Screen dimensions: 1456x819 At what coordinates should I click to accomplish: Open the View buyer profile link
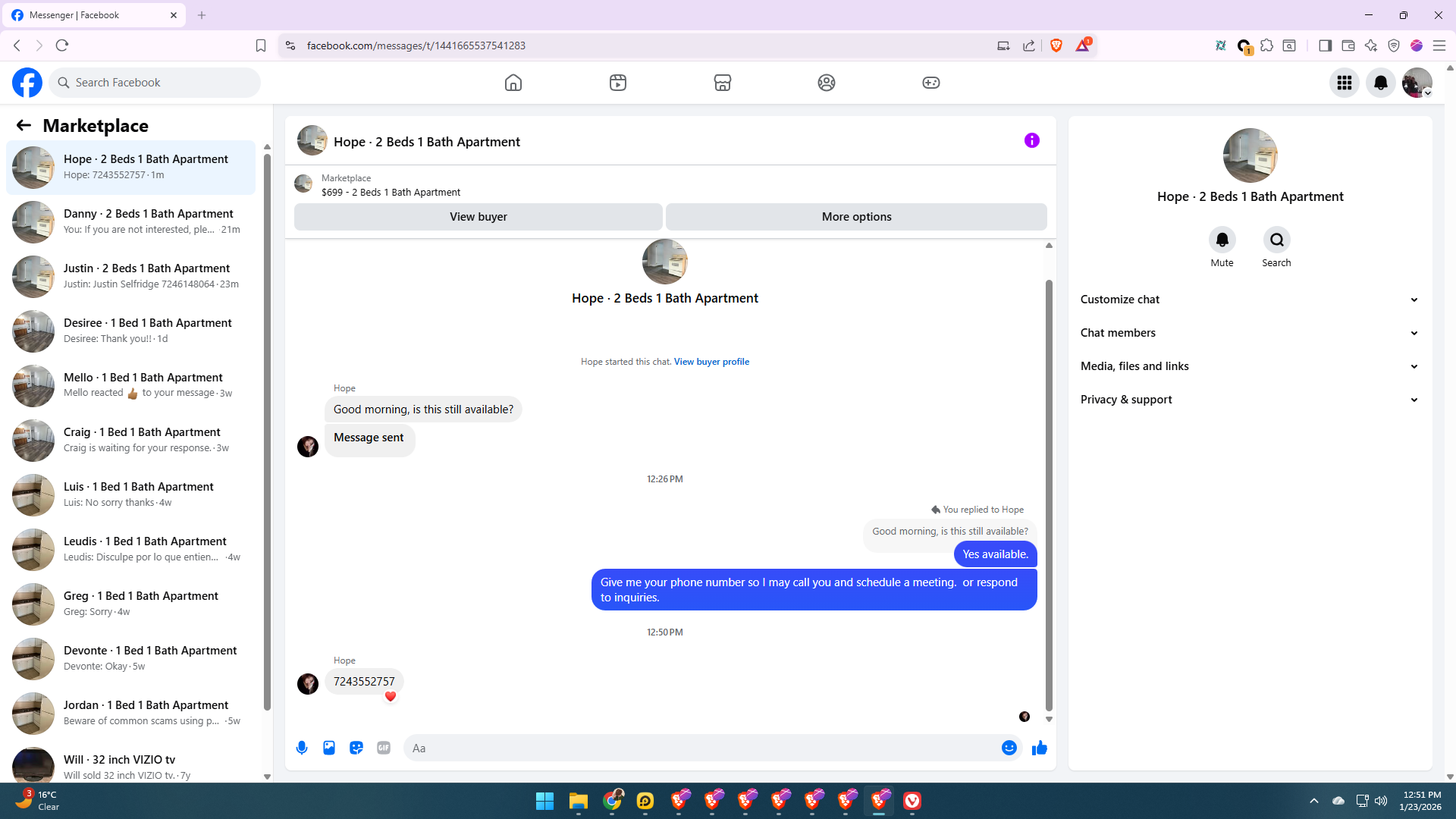[x=711, y=362]
